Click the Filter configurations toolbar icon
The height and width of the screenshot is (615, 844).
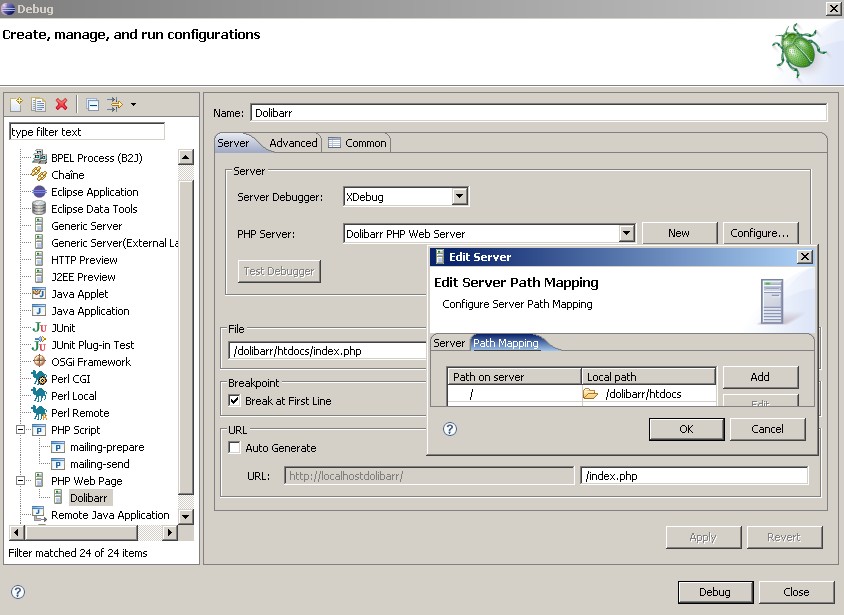pos(116,104)
